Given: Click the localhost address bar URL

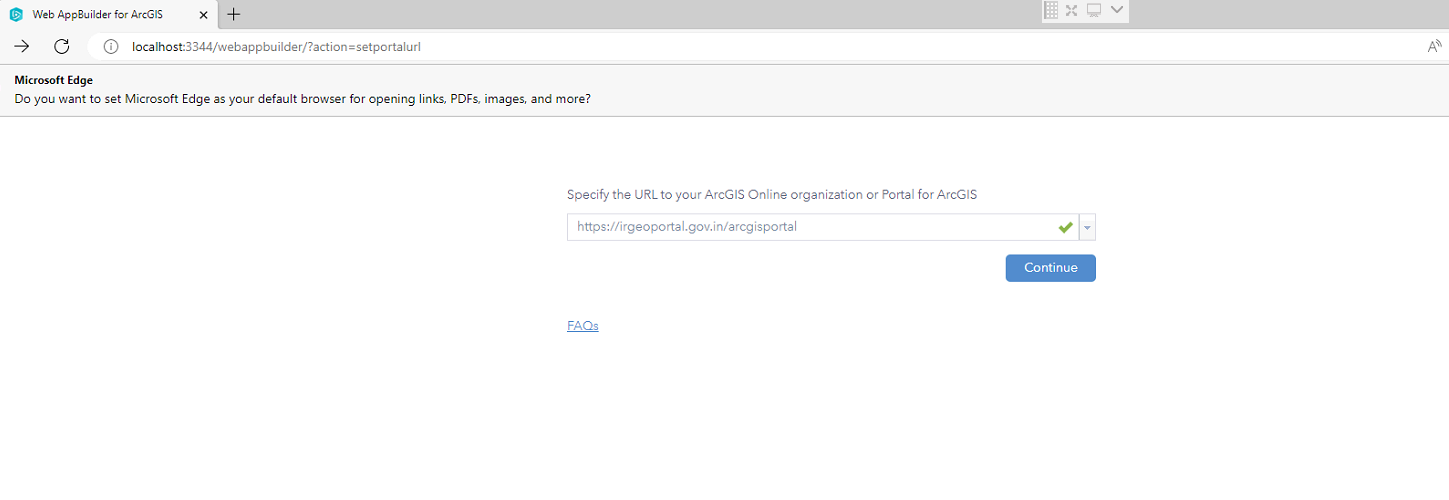Looking at the screenshot, I should pyautogui.click(x=284, y=46).
